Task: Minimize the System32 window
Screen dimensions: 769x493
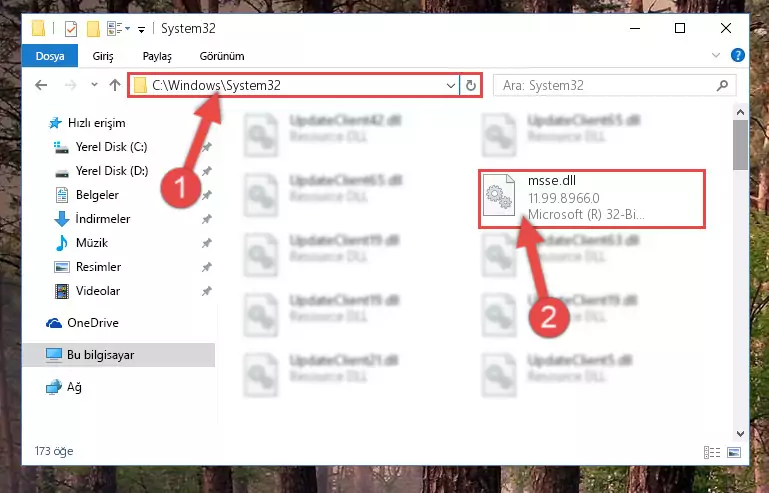Action: pyautogui.click(x=635, y=28)
